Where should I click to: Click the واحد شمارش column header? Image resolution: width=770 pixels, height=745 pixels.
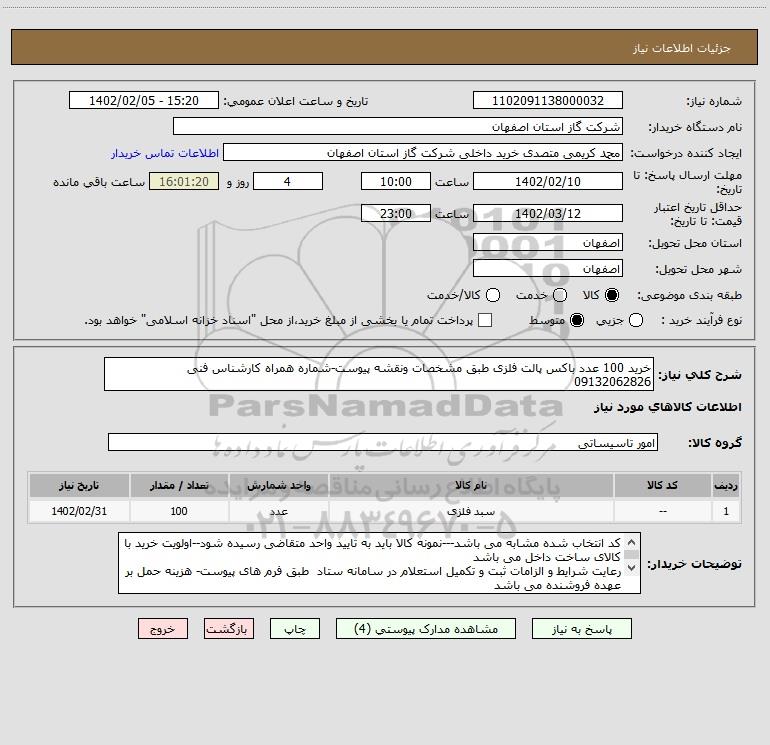[x=278, y=485]
